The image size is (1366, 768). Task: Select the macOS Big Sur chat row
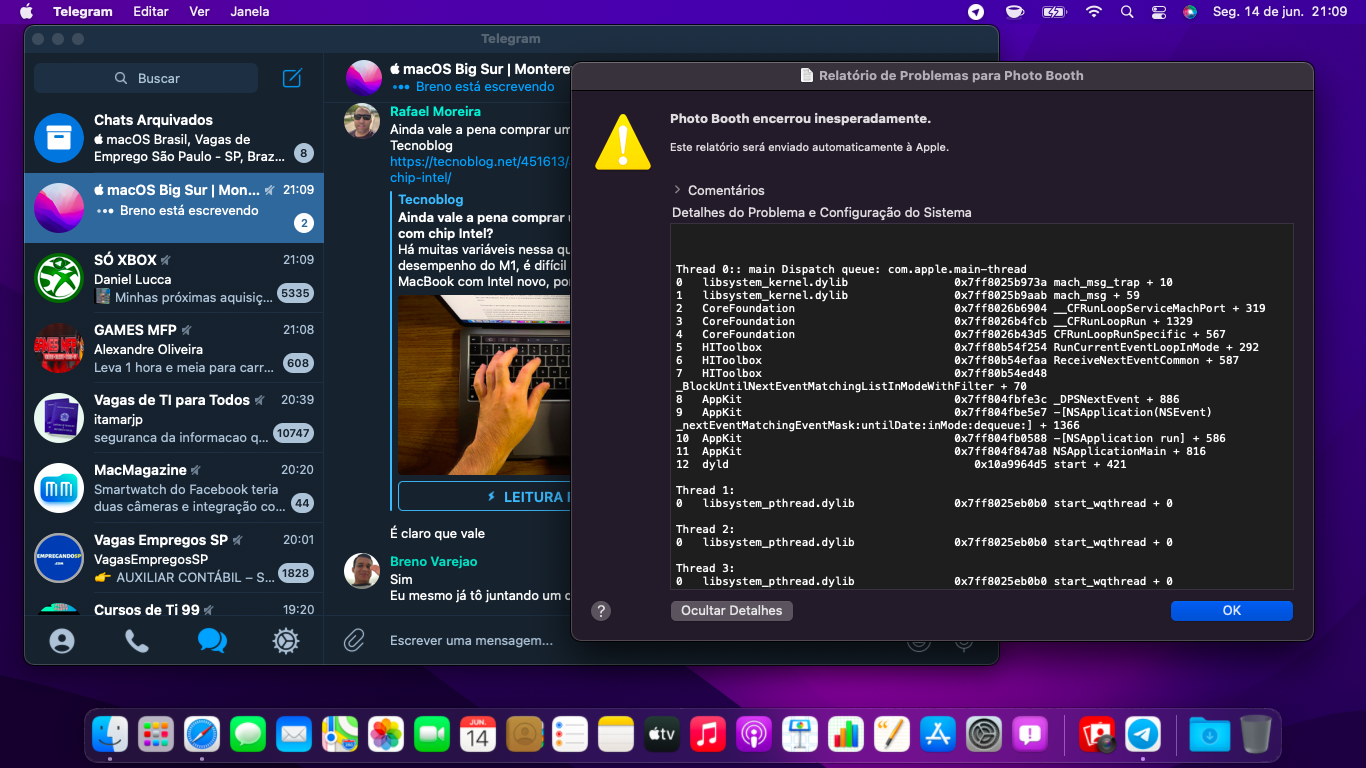pyautogui.click(x=174, y=208)
